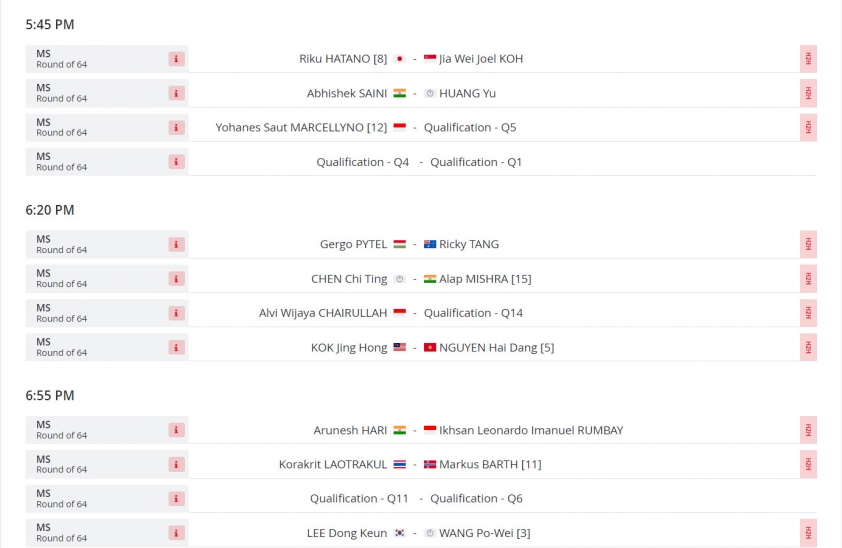Show info for Q4 vs Q1 match
The image size is (842, 548).
pos(176,162)
